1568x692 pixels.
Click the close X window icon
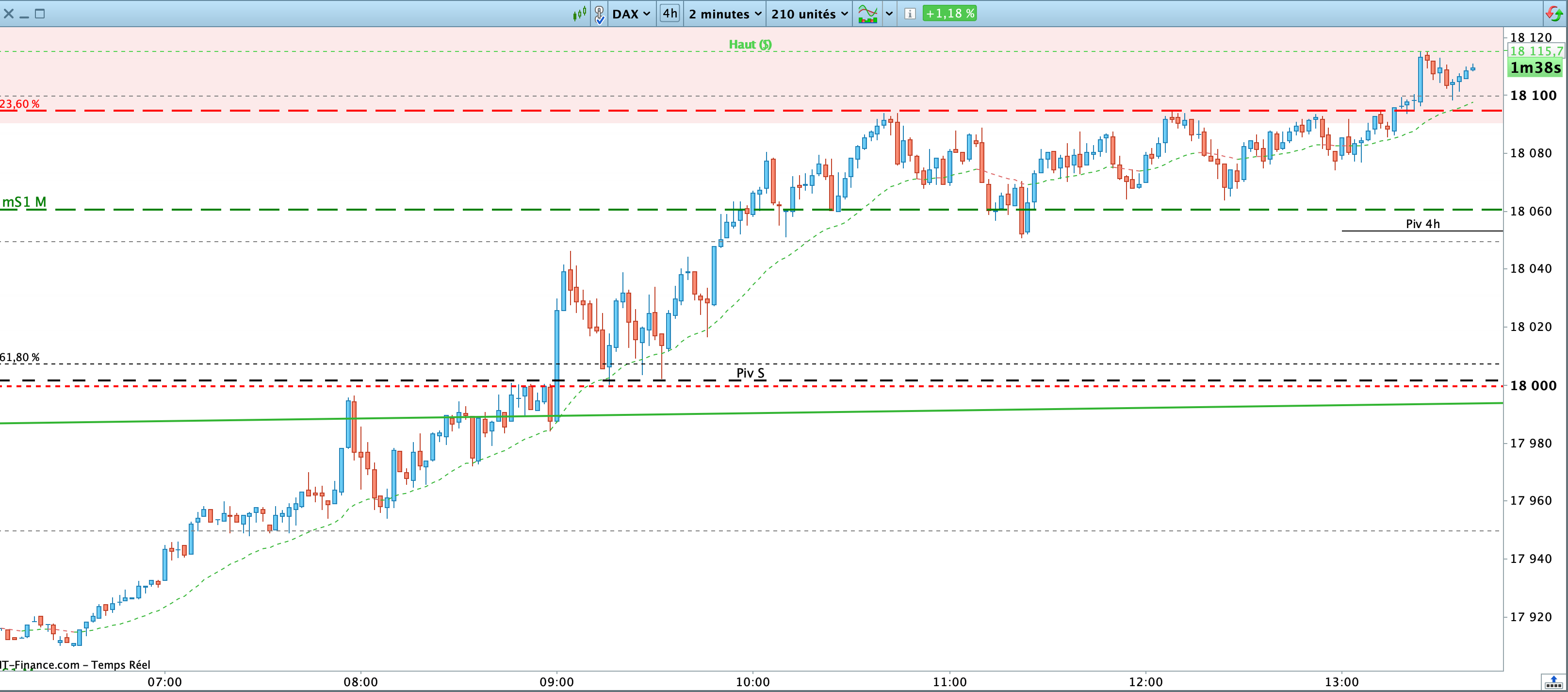pyautogui.click(x=9, y=14)
